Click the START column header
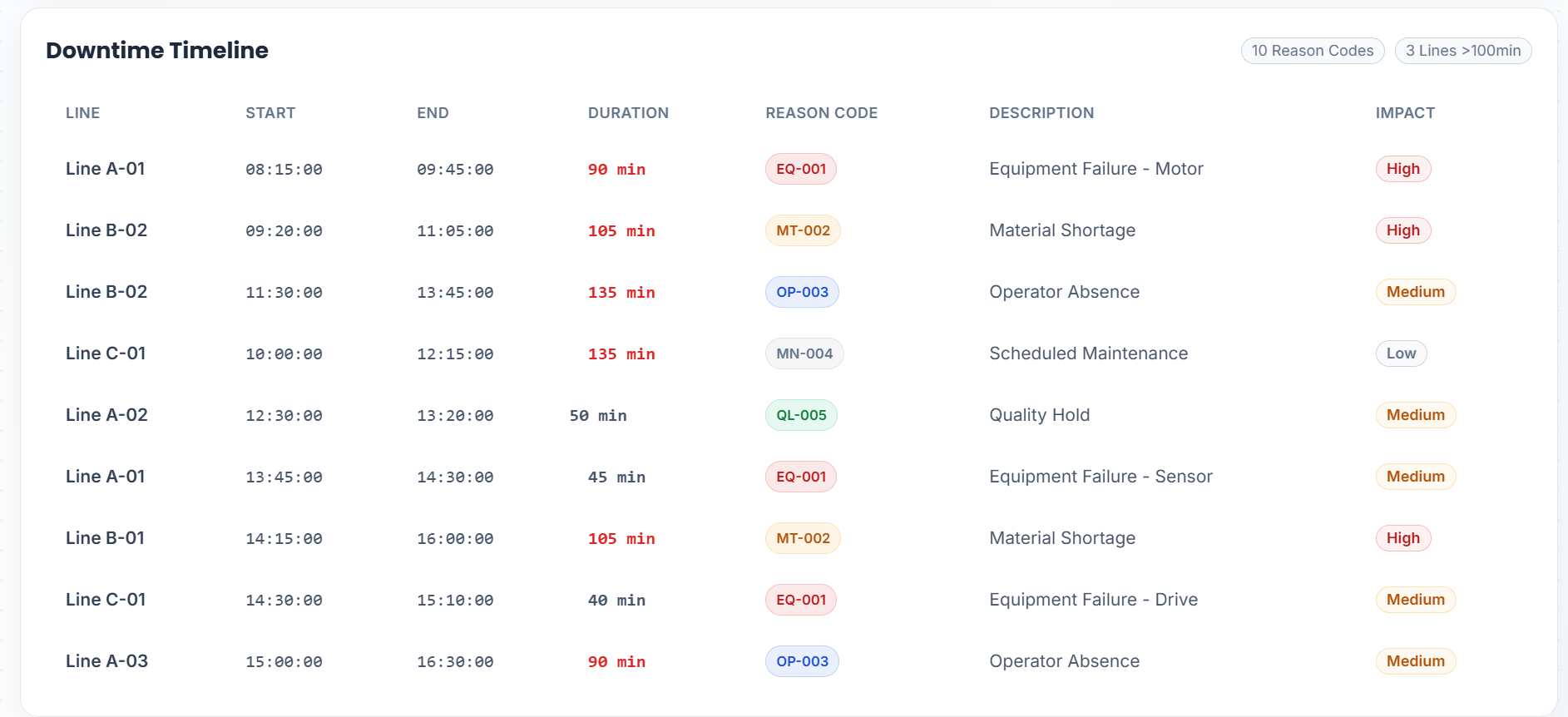 (270, 113)
